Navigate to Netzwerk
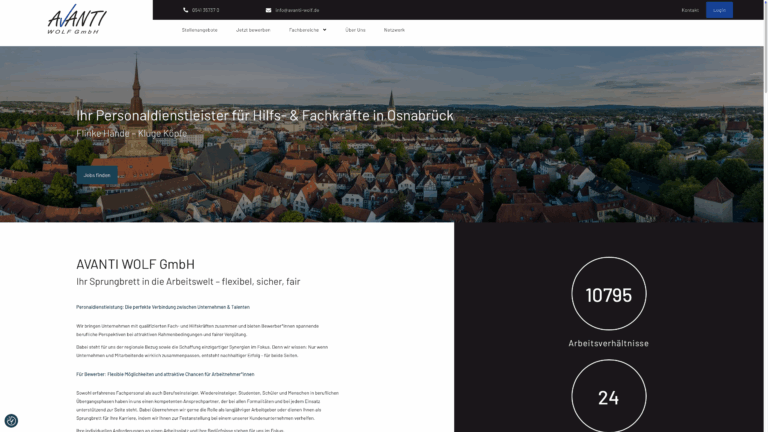Screen dimensions: 768x432 point(394,30)
